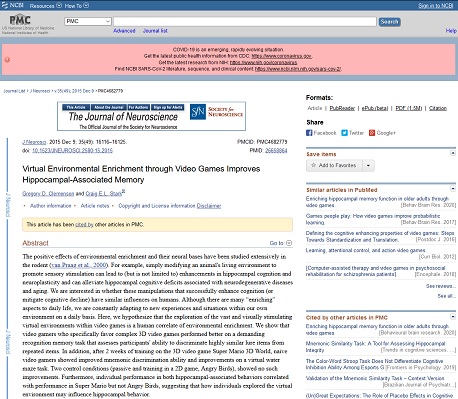
Task: Click the PMC logo
Action: click(20, 20)
